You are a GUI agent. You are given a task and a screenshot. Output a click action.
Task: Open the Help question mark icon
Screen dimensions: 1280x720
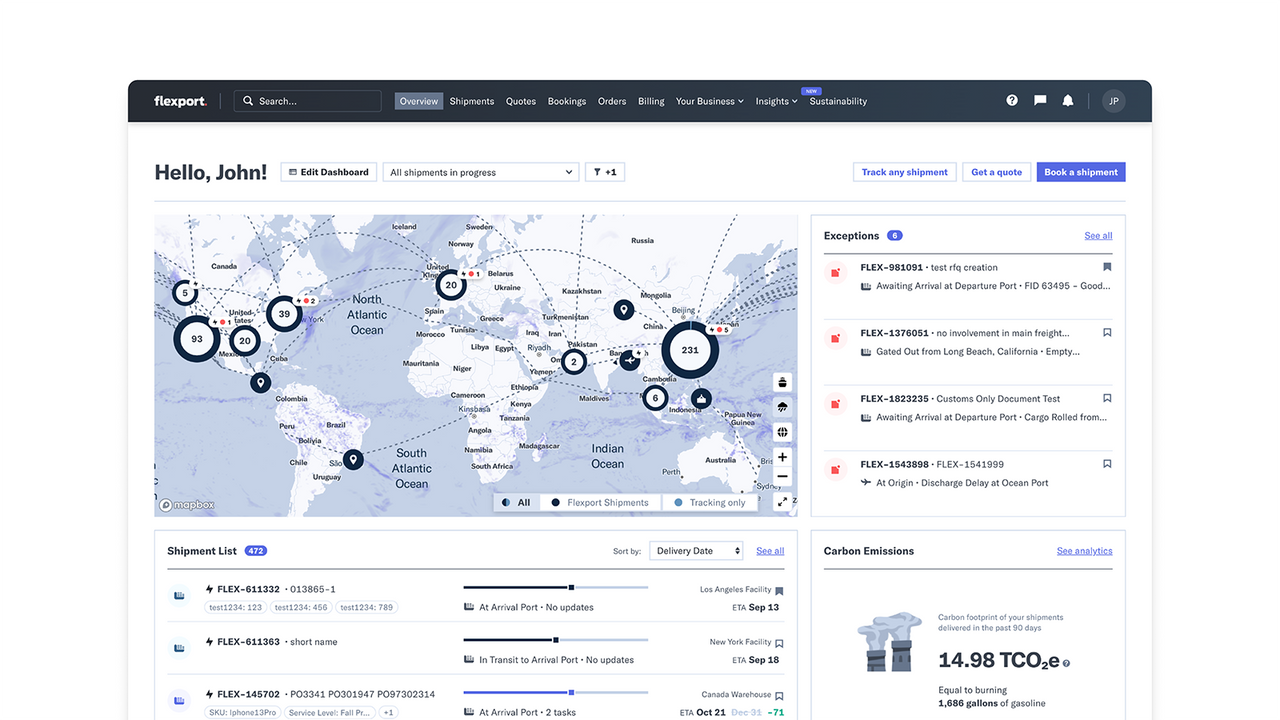click(1012, 101)
